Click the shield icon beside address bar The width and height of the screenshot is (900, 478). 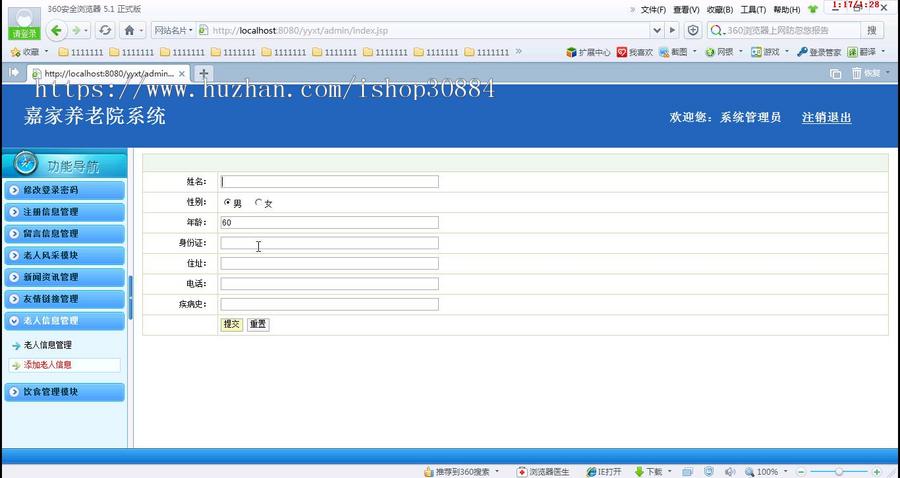coord(693,30)
